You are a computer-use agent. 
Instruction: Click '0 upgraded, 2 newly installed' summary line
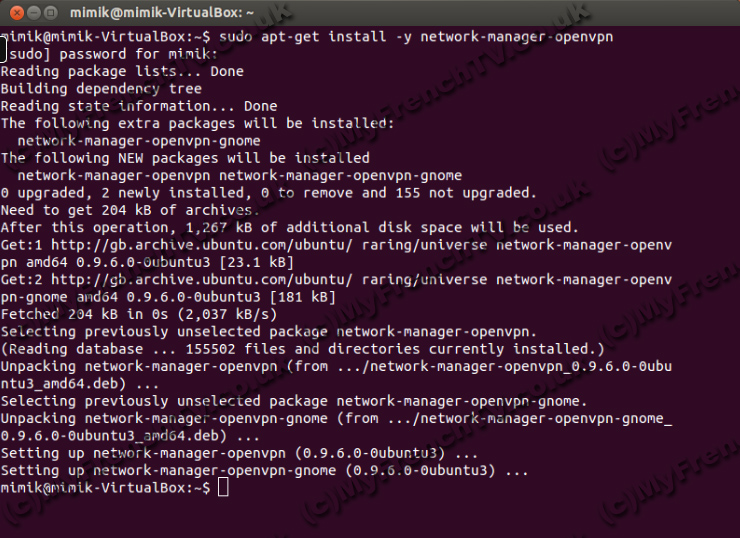268,193
